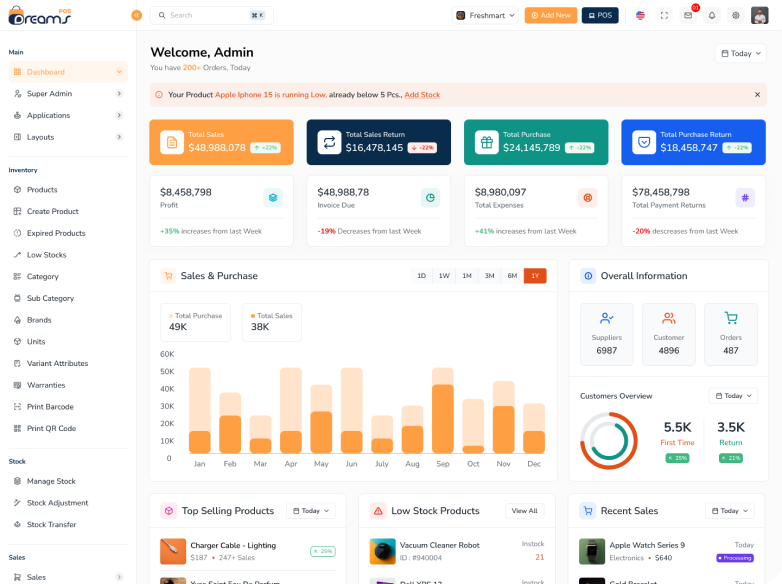Image resolution: width=782 pixels, height=584 pixels.
Task: Expand the Sales submenu arrow
Action: pyautogui.click(x=119, y=577)
